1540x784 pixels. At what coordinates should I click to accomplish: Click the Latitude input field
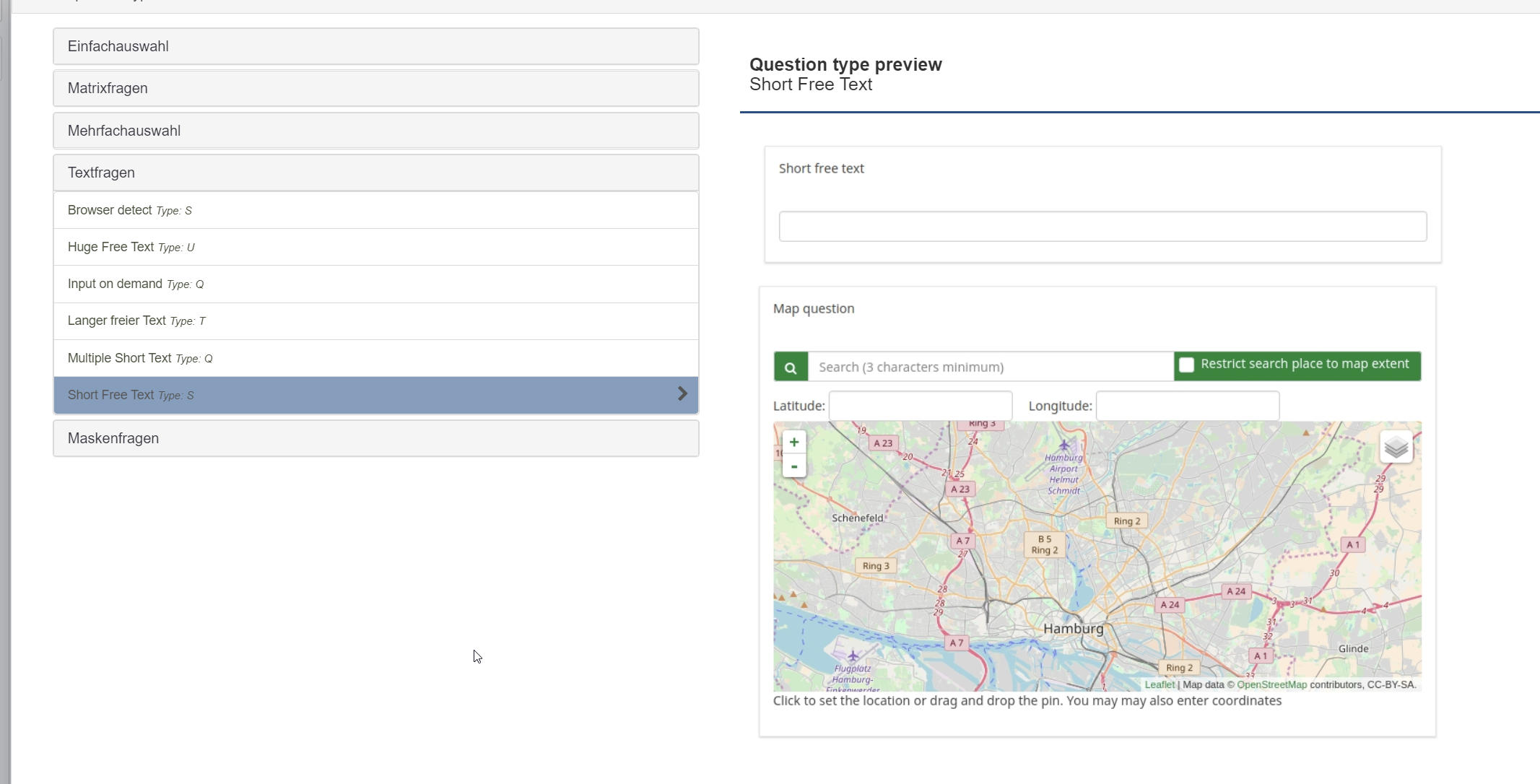click(x=920, y=406)
